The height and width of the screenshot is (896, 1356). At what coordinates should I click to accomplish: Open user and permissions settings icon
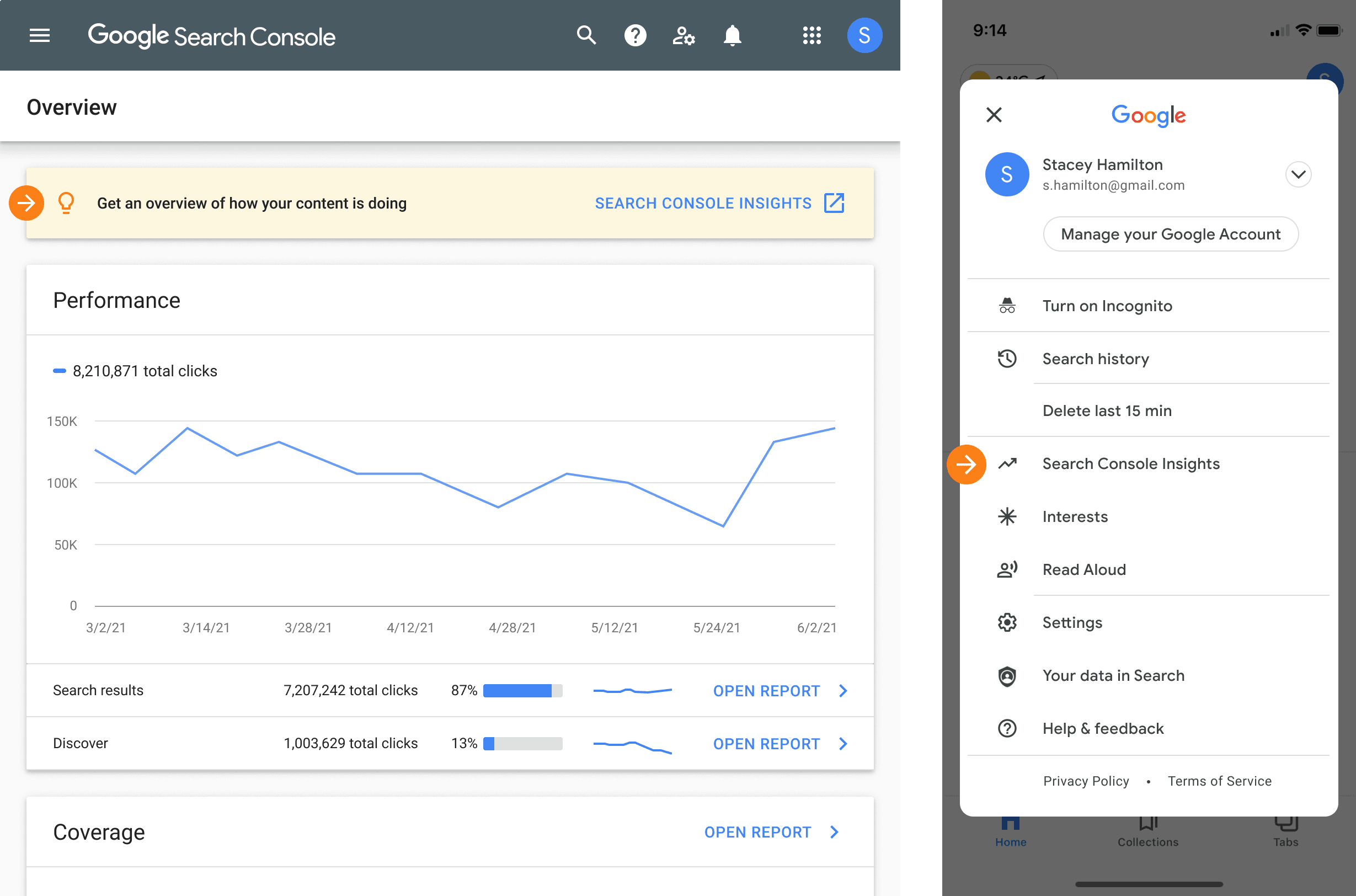(x=684, y=35)
